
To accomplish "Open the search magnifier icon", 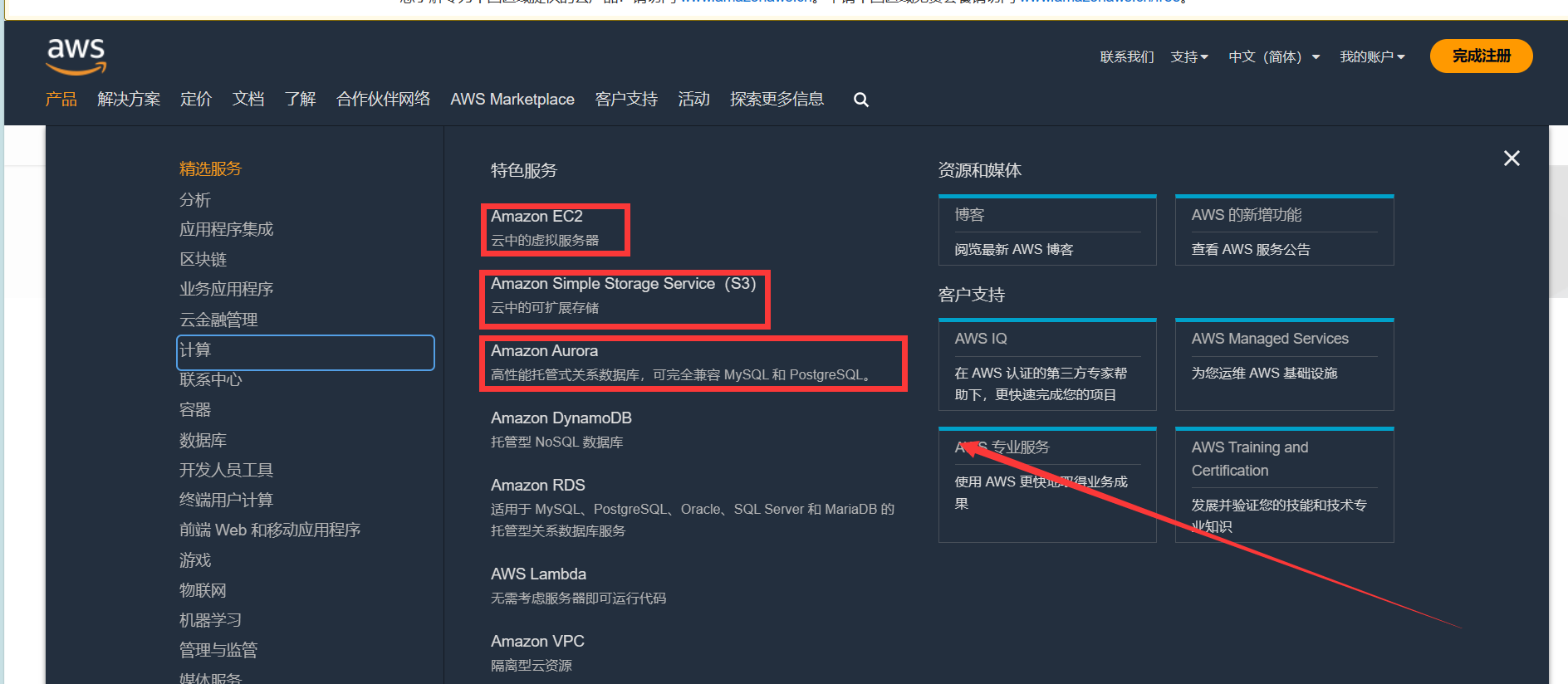I will point(861,100).
